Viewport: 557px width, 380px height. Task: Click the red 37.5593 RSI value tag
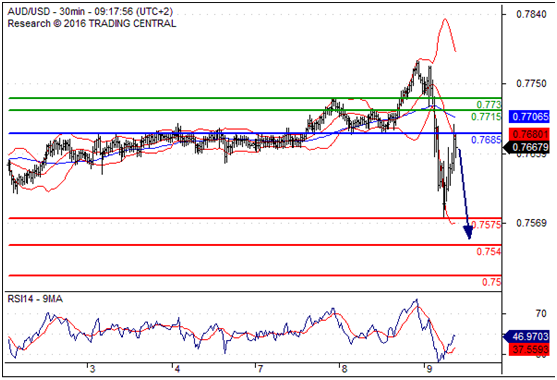(x=529, y=349)
